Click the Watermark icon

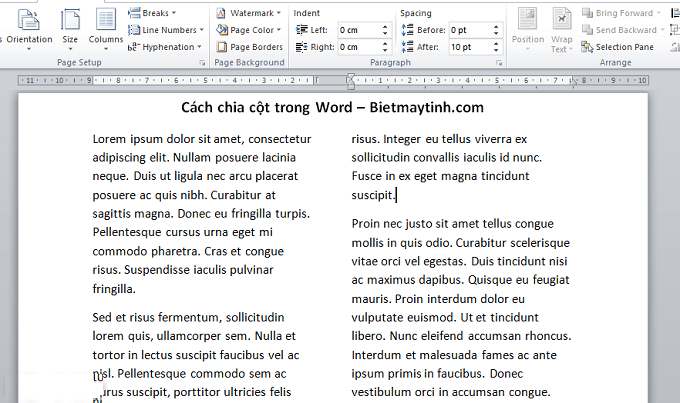coord(221,13)
